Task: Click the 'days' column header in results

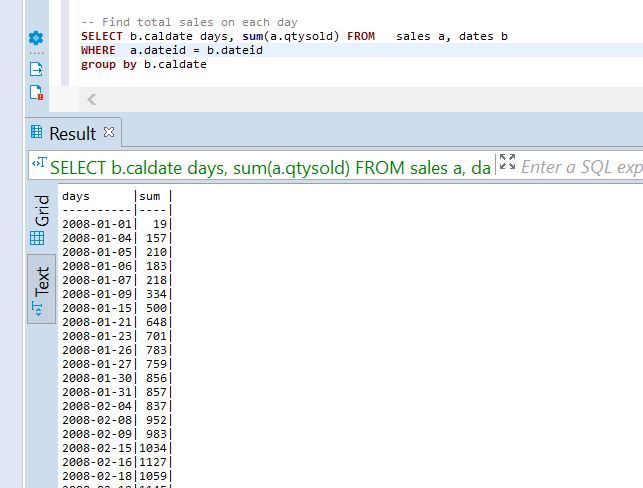Action: pos(76,197)
